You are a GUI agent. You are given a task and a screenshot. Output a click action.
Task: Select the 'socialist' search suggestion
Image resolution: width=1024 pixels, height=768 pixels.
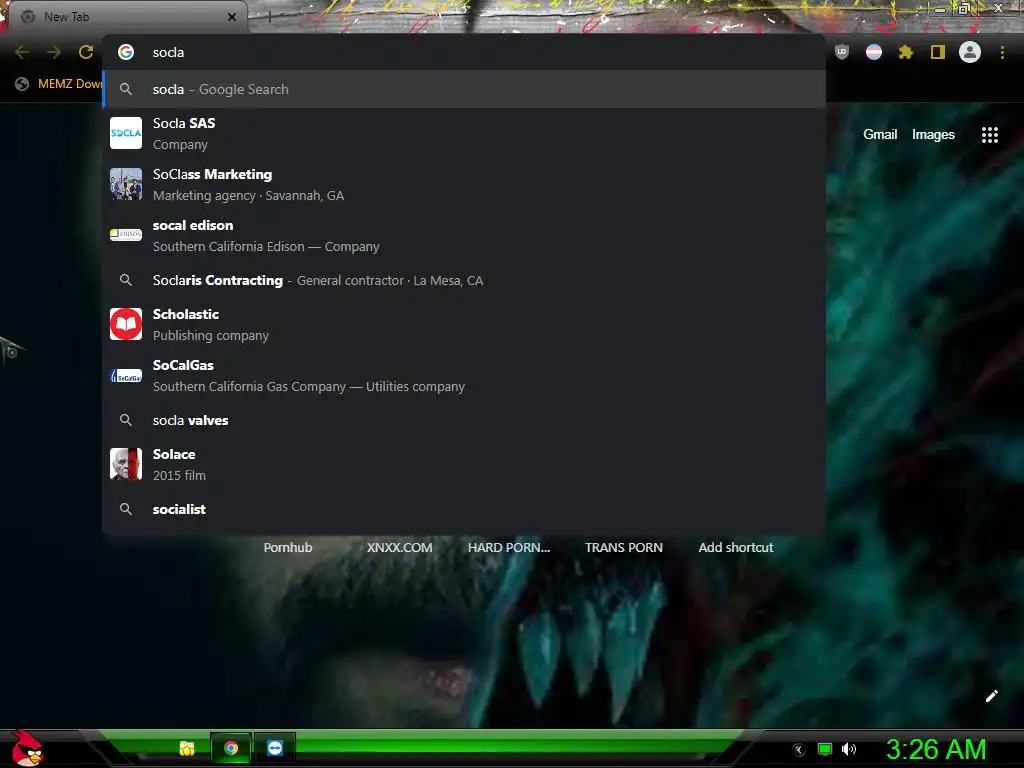pyautogui.click(x=464, y=509)
